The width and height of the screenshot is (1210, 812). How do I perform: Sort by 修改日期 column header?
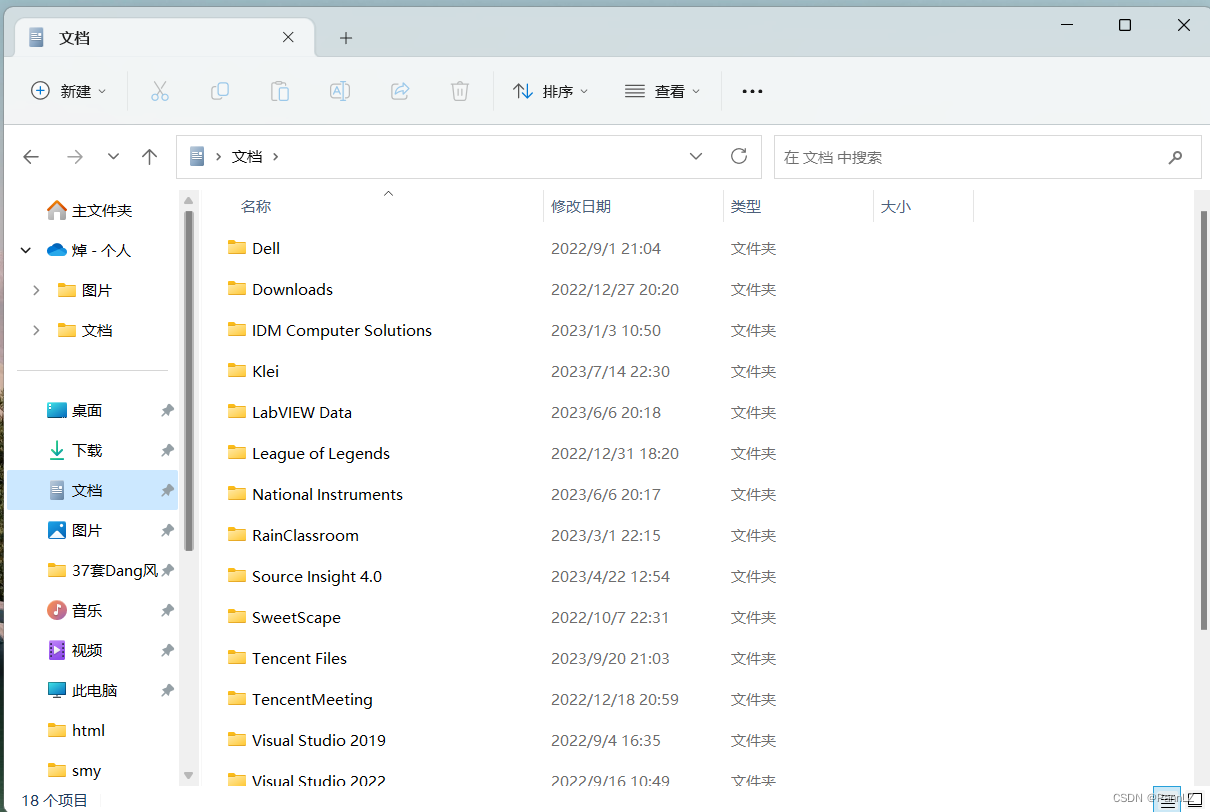point(633,206)
